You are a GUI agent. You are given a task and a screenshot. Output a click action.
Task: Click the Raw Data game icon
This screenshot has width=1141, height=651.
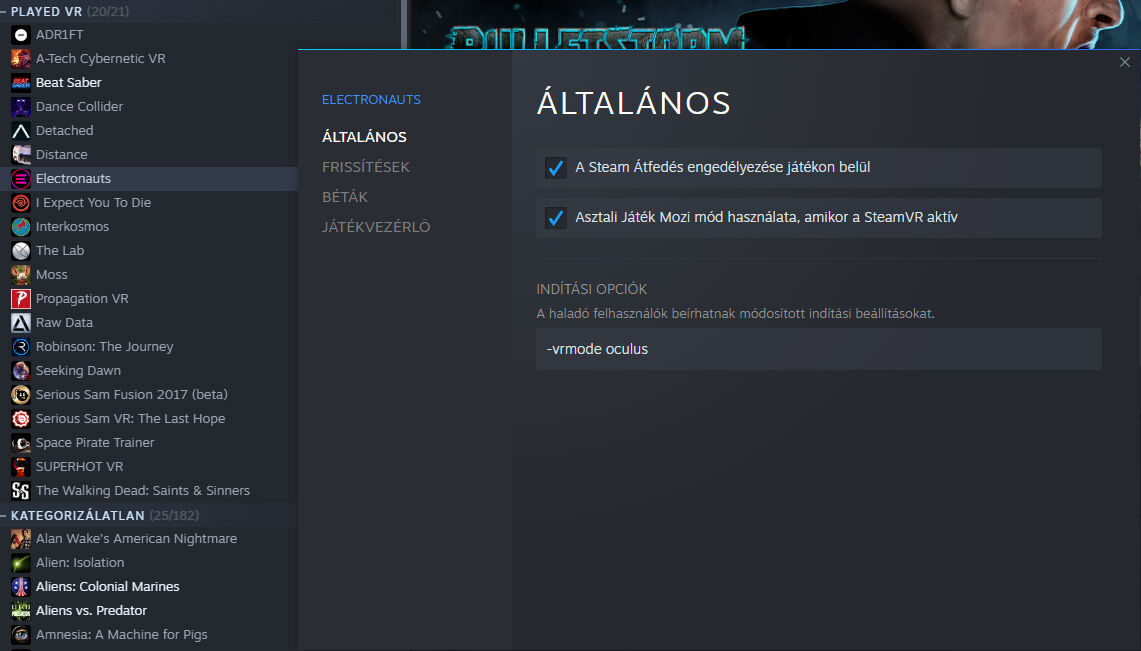click(x=20, y=323)
